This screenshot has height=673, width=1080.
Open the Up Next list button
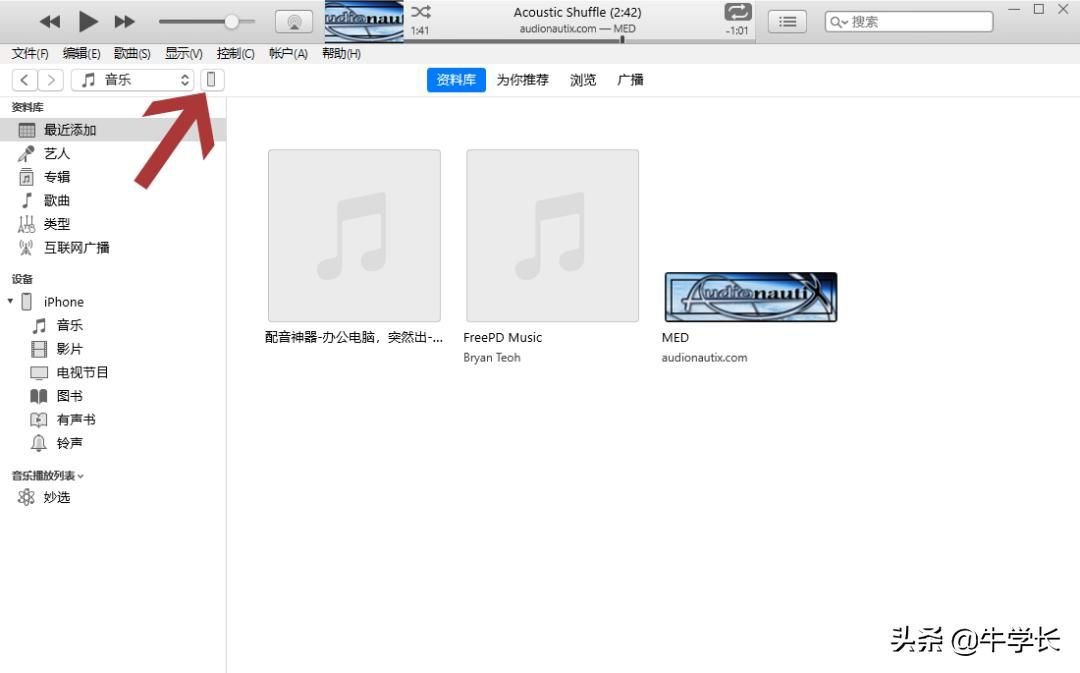(x=787, y=22)
